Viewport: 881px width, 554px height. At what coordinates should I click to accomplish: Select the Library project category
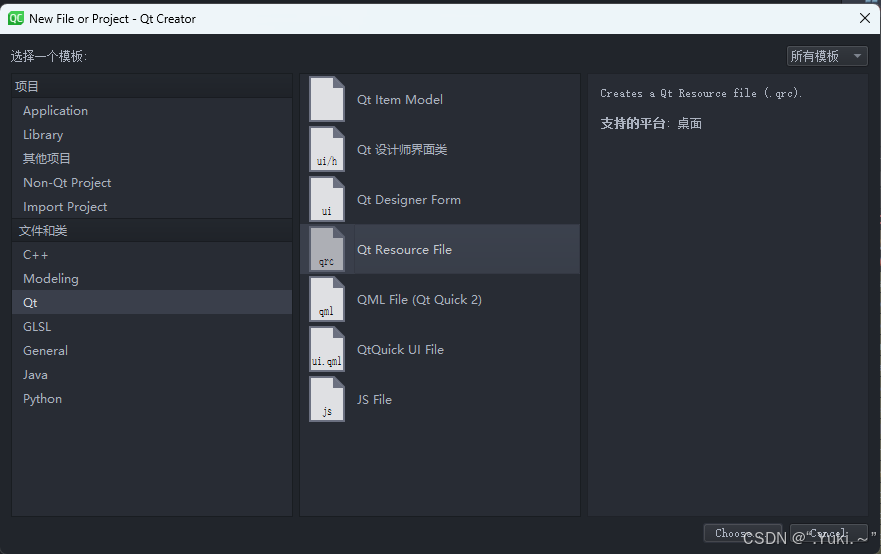click(x=152, y=135)
